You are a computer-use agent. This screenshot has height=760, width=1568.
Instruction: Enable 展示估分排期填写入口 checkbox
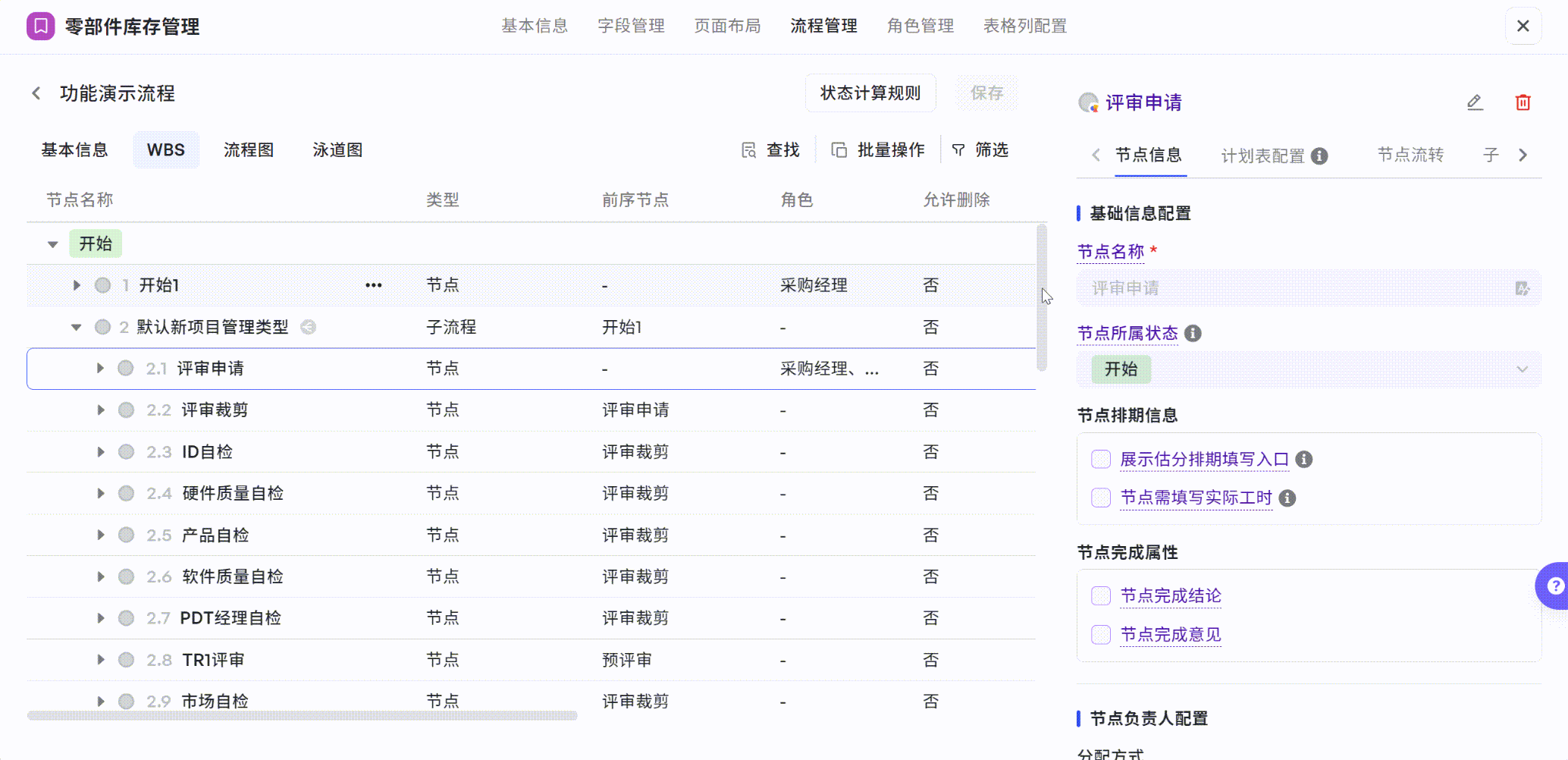(x=1101, y=459)
